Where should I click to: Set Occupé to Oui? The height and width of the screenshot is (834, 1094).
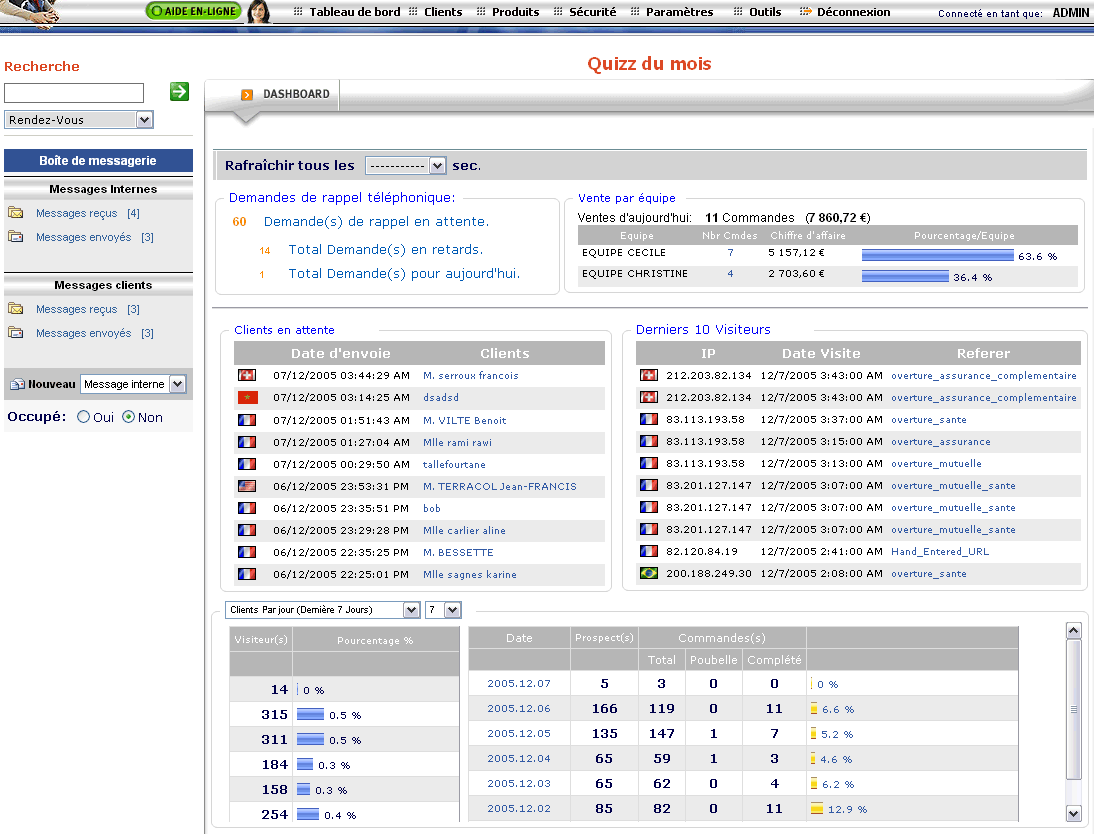pyautogui.click(x=84, y=417)
